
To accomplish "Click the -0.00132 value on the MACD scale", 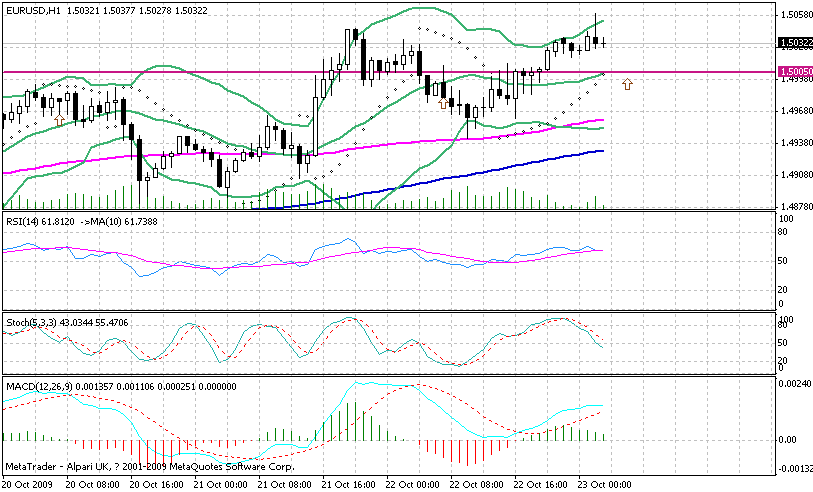I will tap(795, 469).
